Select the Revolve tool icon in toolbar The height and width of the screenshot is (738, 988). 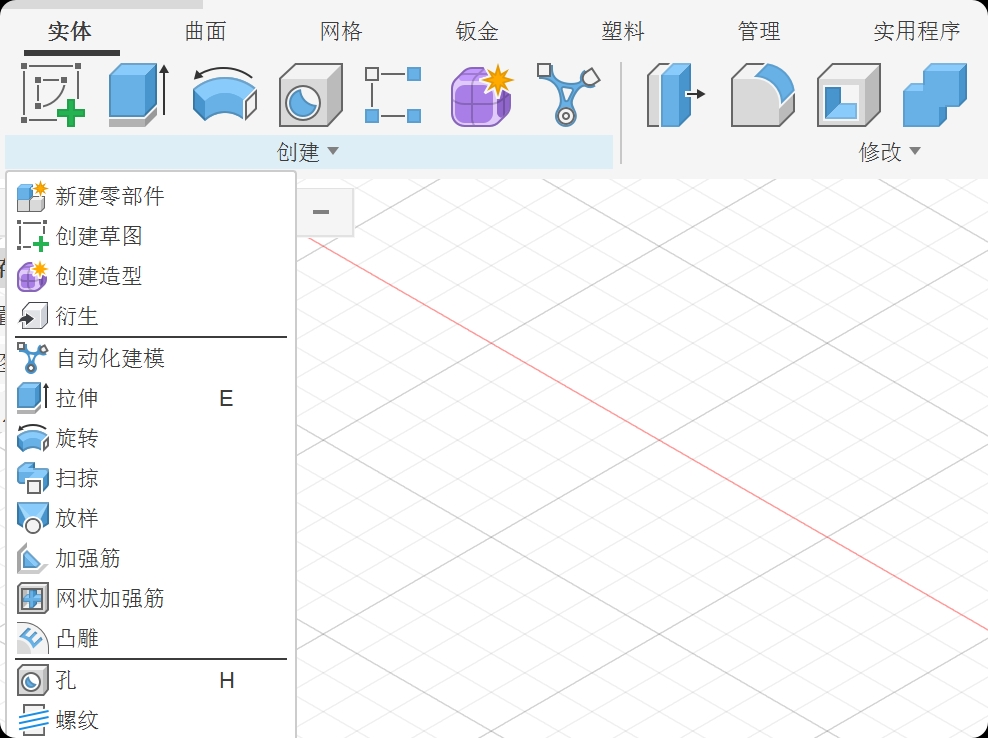pyautogui.click(x=224, y=94)
